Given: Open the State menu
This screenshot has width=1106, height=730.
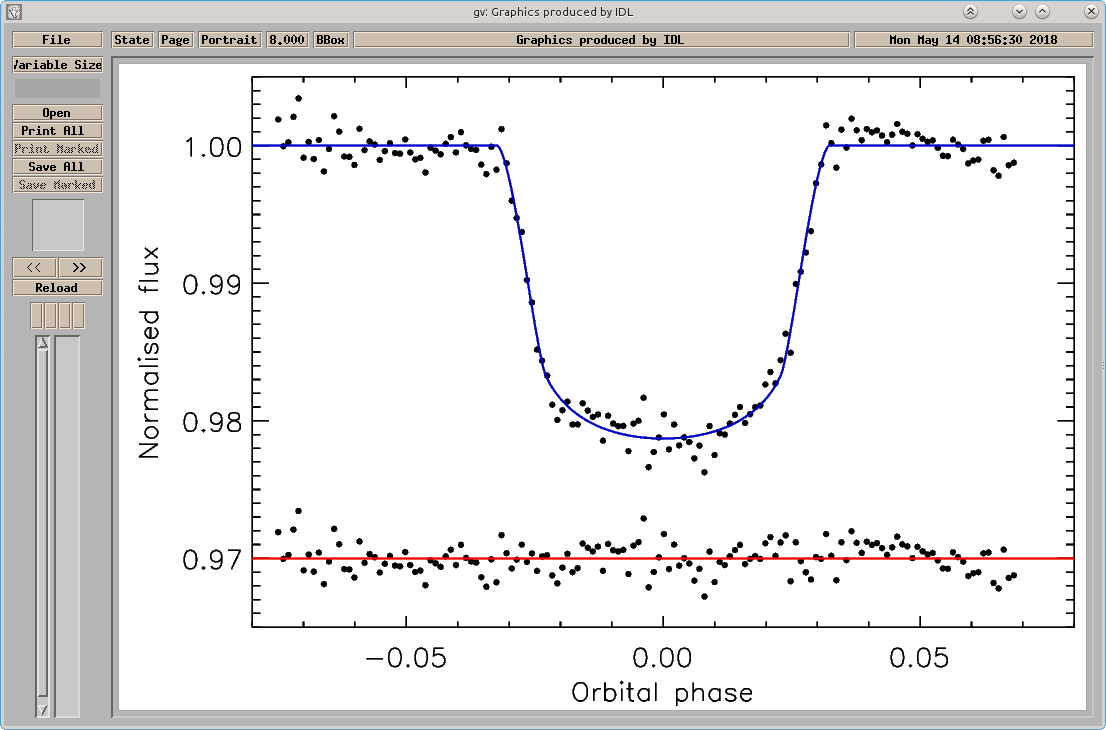Looking at the screenshot, I should (132, 39).
